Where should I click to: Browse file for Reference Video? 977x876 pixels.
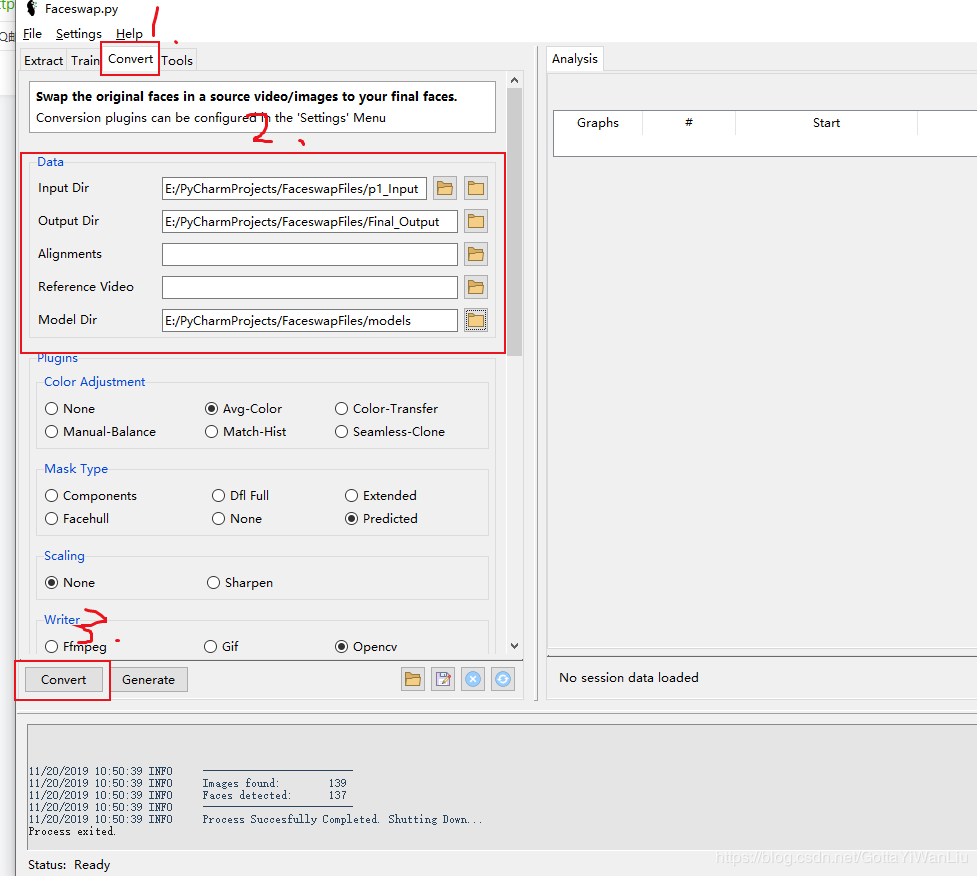tap(476, 287)
